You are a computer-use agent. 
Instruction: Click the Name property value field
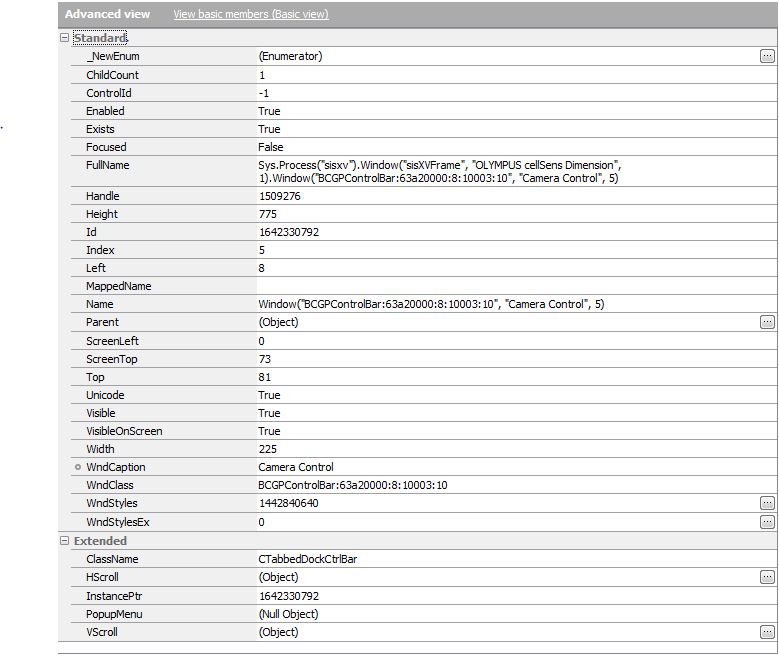click(x=431, y=304)
